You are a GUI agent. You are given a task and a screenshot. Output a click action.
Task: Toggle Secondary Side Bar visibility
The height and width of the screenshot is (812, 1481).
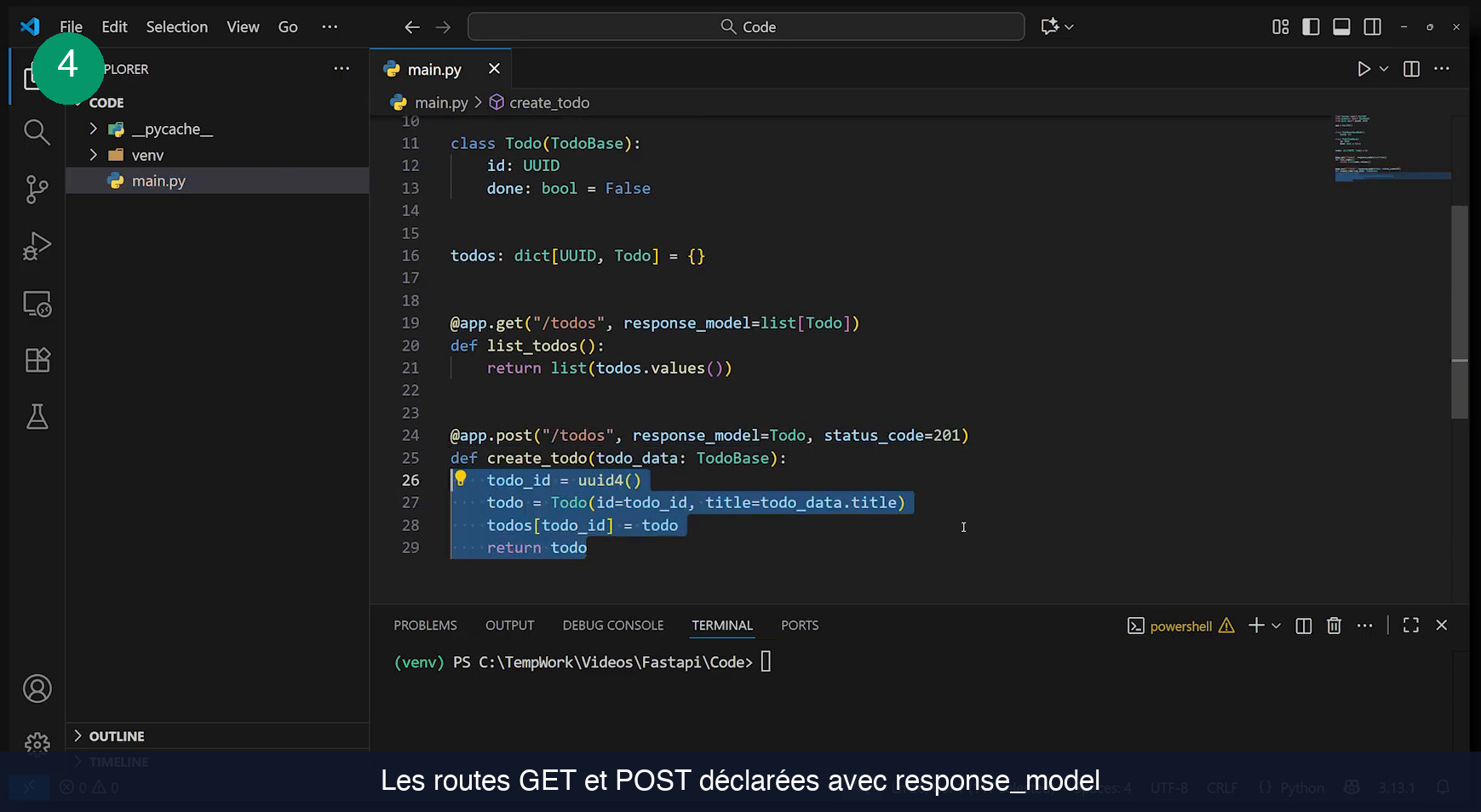1372,26
